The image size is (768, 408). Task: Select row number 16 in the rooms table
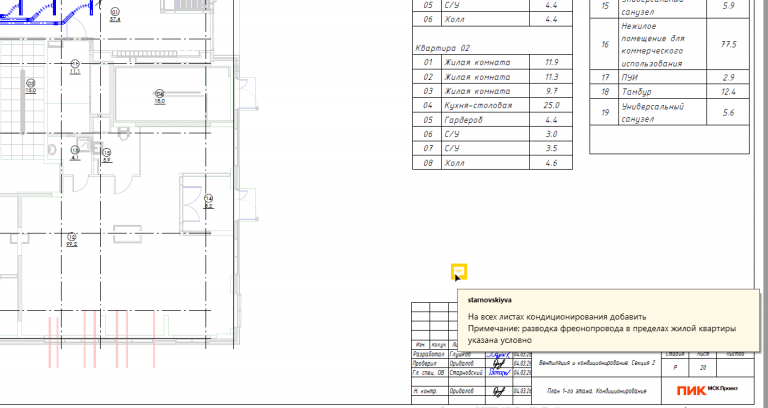pyautogui.click(x=605, y=45)
